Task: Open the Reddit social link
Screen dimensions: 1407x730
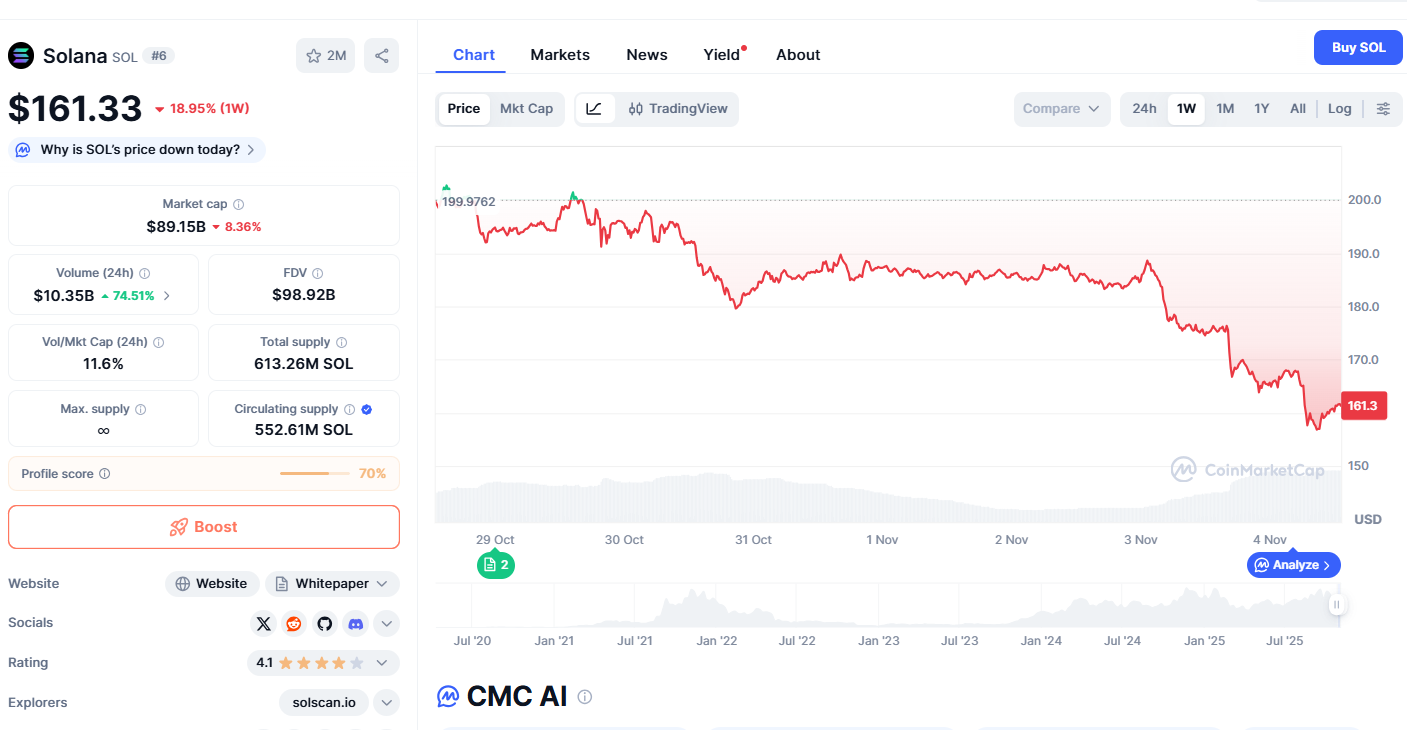Action: point(294,624)
